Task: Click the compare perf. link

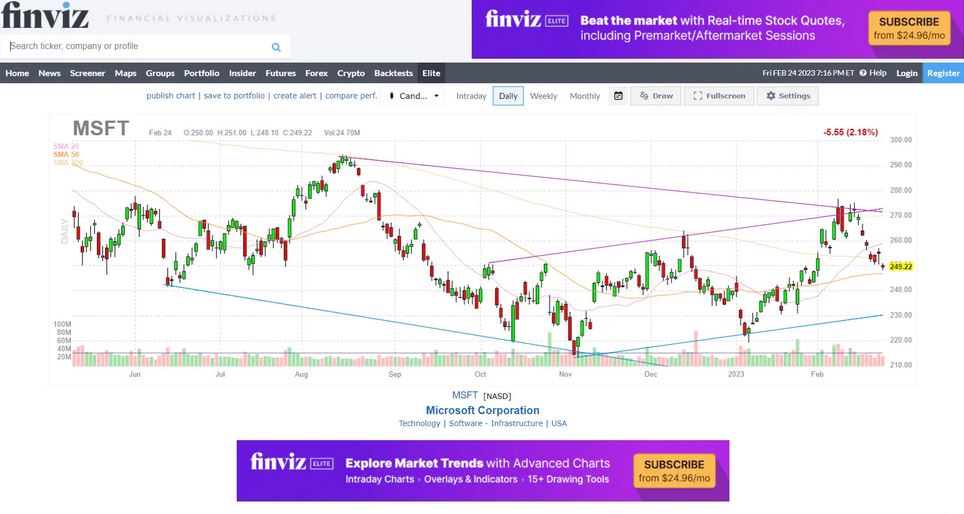Action: [351, 96]
